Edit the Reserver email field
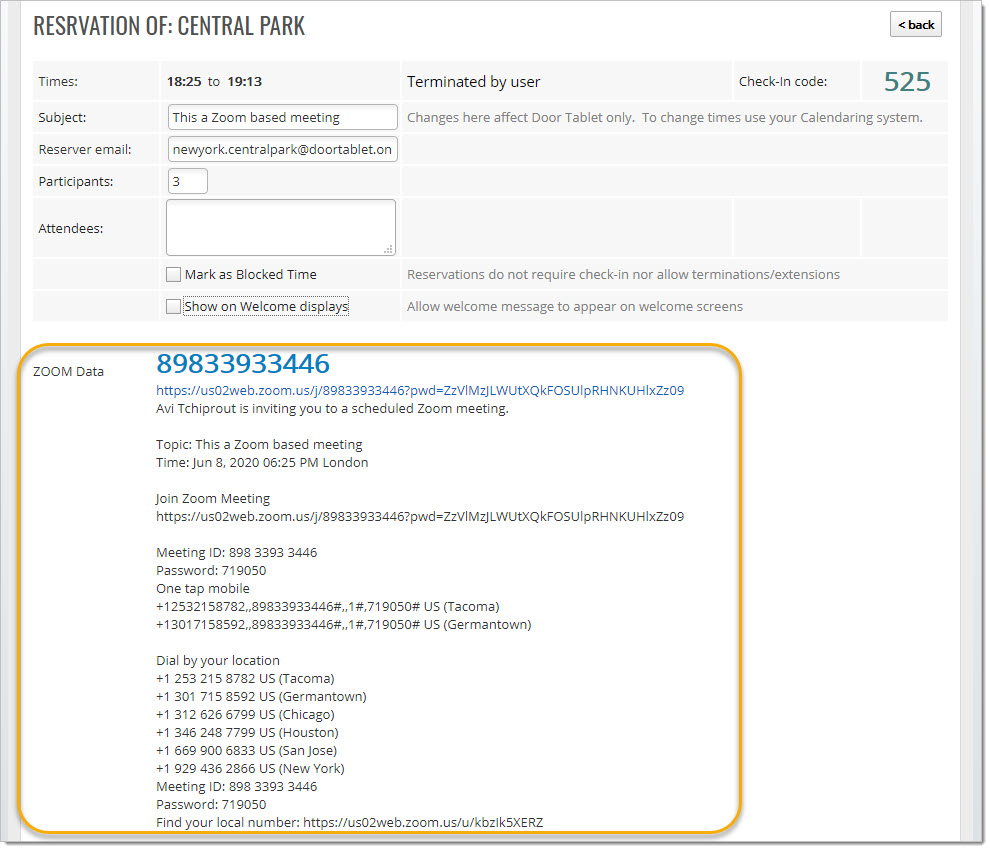Viewport: 990px width, 850px height. pos(282,150)
